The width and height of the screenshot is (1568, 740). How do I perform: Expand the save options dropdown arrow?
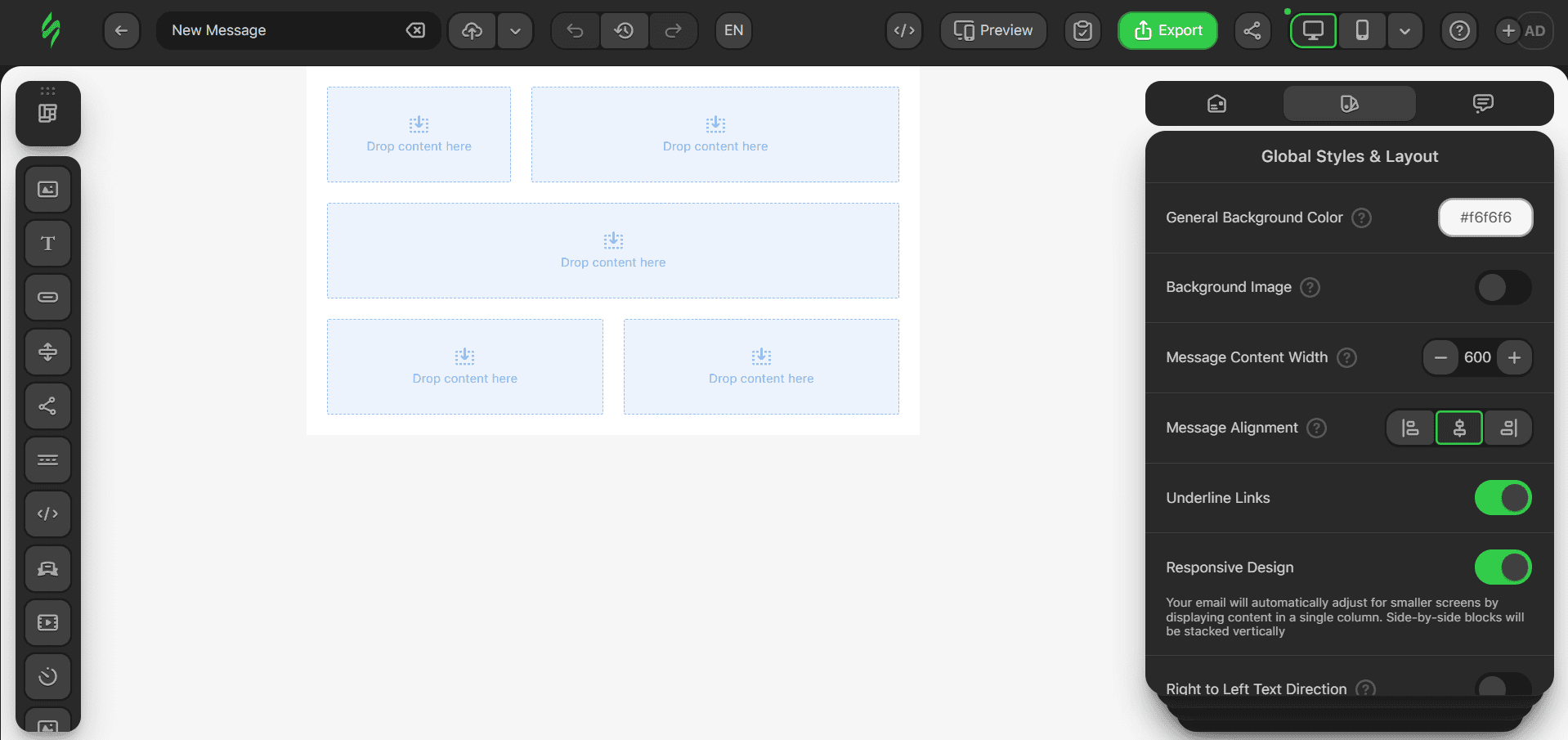(x=515, y=31)
